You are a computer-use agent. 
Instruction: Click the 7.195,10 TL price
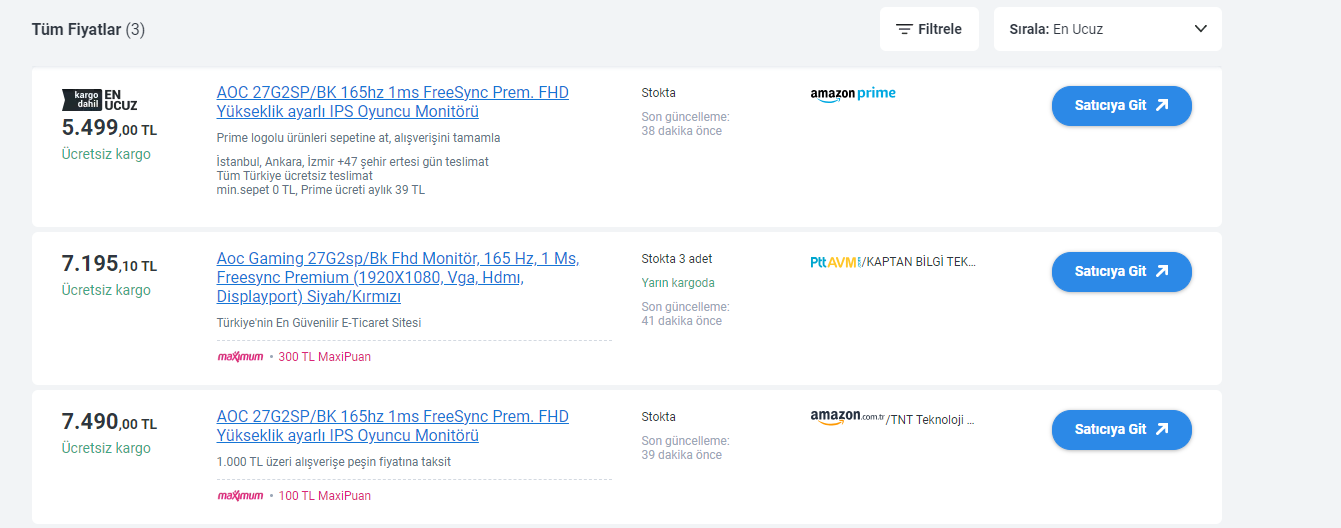tap(109, 265)
